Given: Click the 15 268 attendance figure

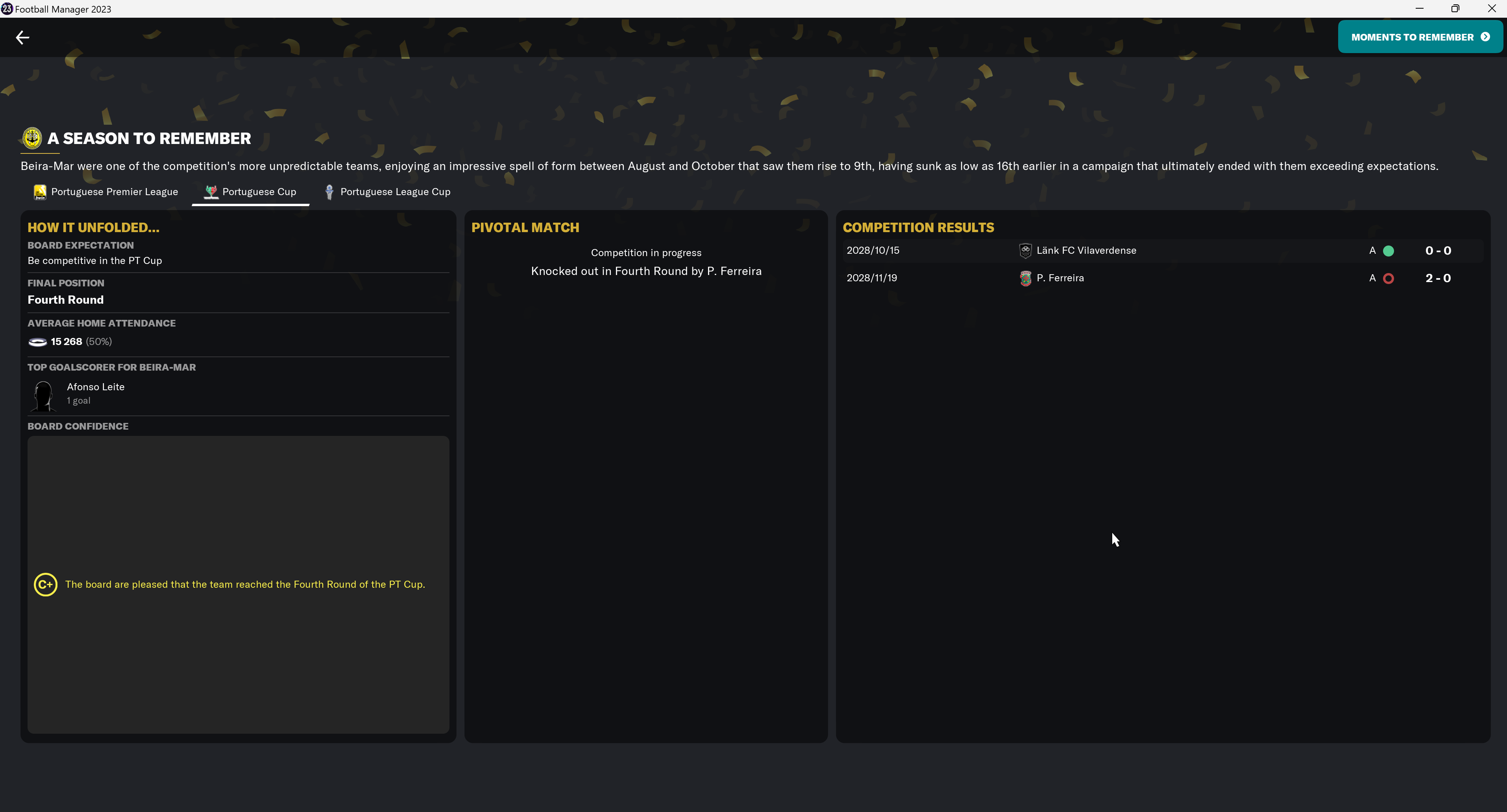Looking at the screenshot, I should (x=66, y=341).
